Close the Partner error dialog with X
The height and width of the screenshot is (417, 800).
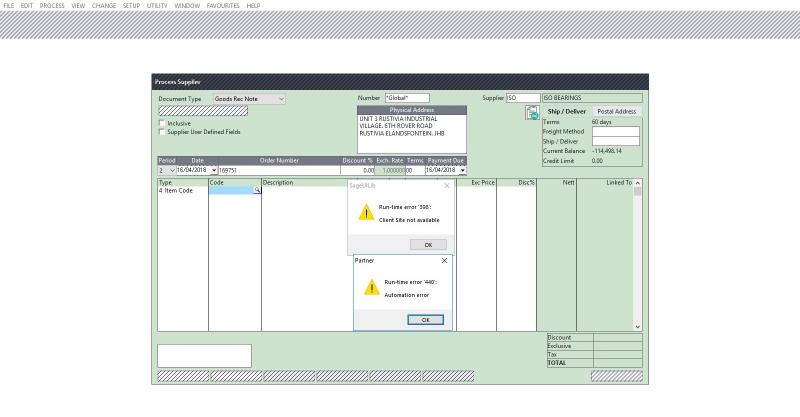pyautogui.click(x=444, y=260)
